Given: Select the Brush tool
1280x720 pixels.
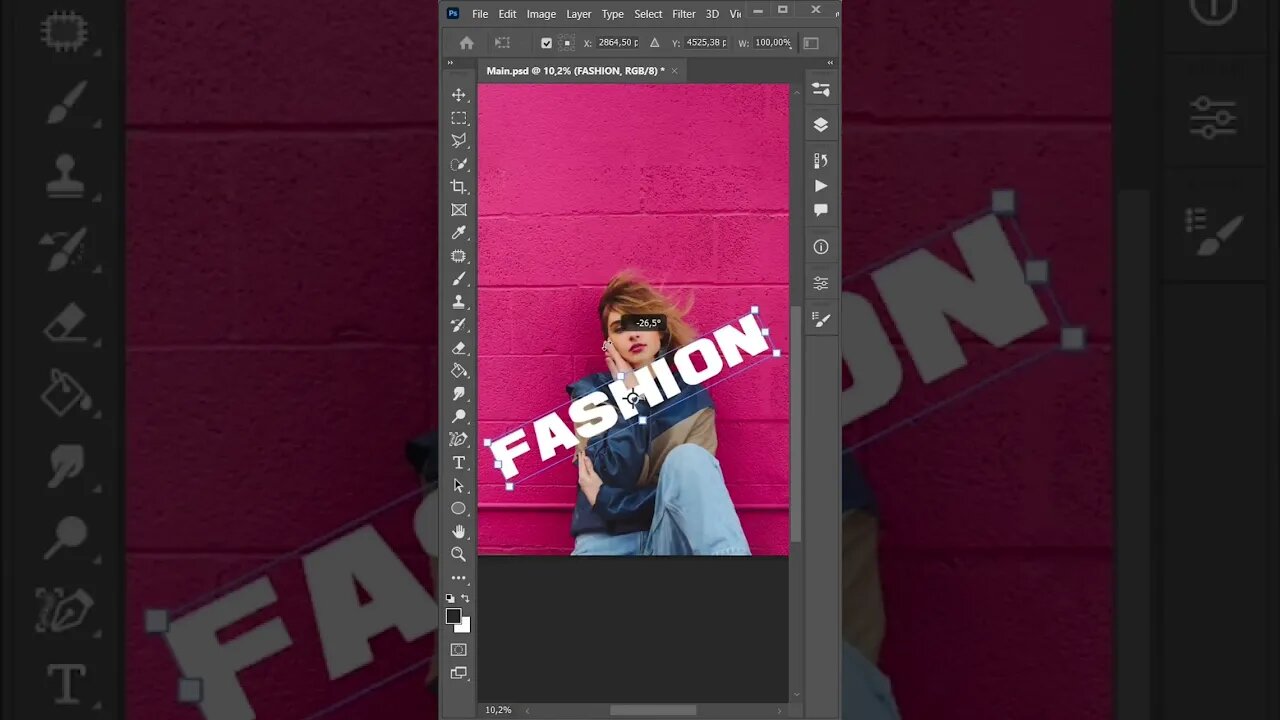Looking at the screenshot, I should [459, 279].
